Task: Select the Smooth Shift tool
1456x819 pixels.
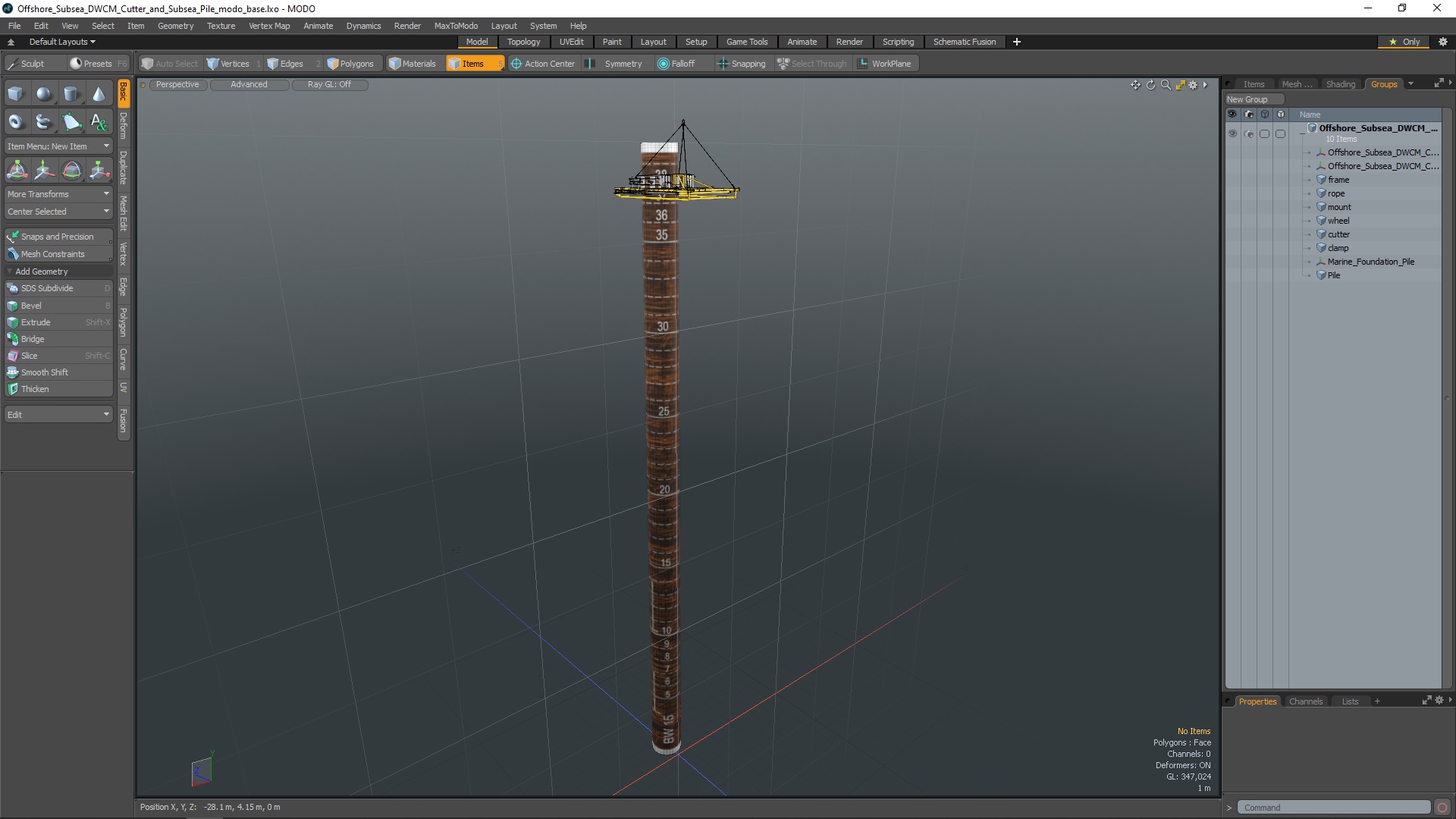Action: point(44,371)
